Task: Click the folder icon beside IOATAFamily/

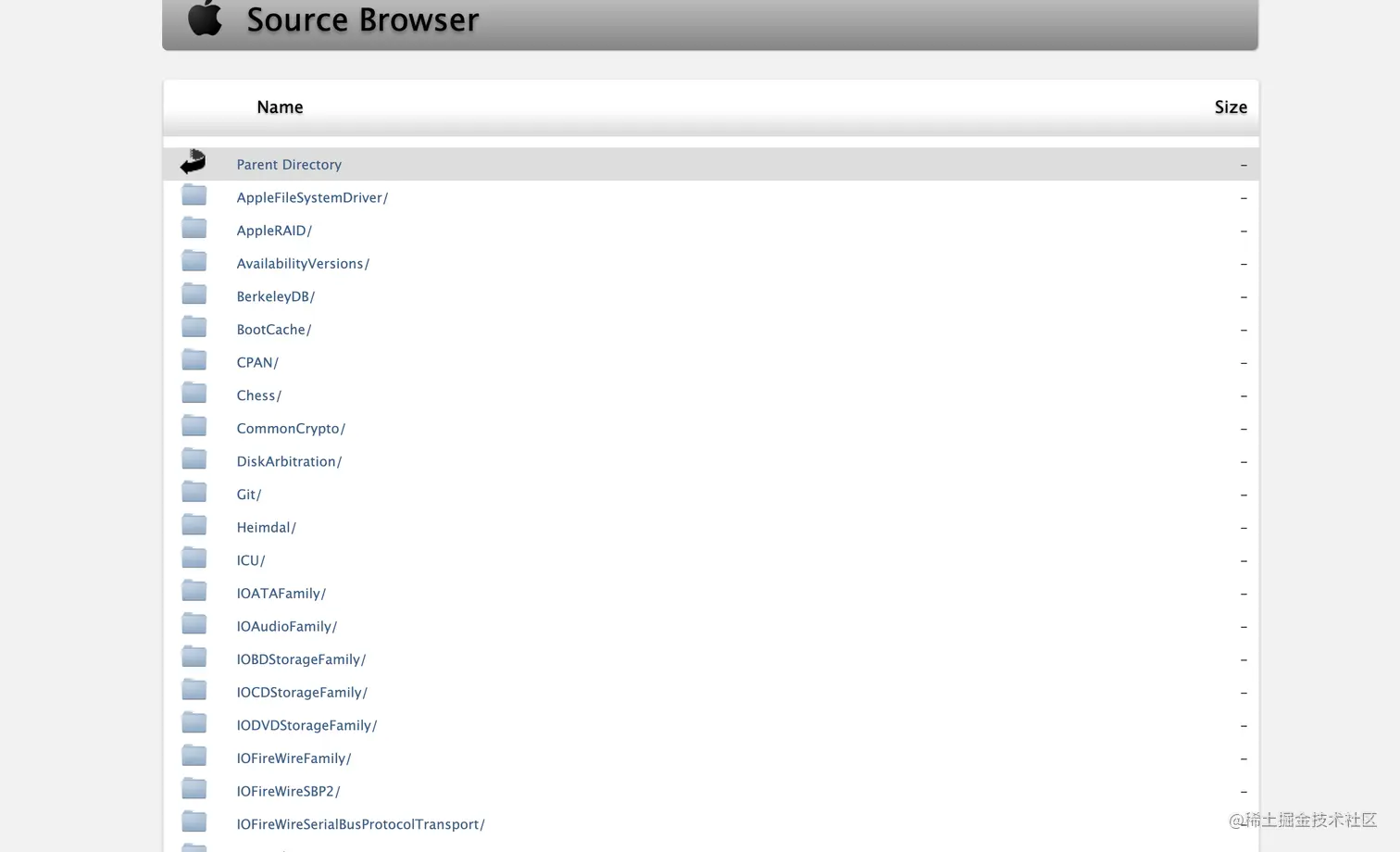Action: 194,590
